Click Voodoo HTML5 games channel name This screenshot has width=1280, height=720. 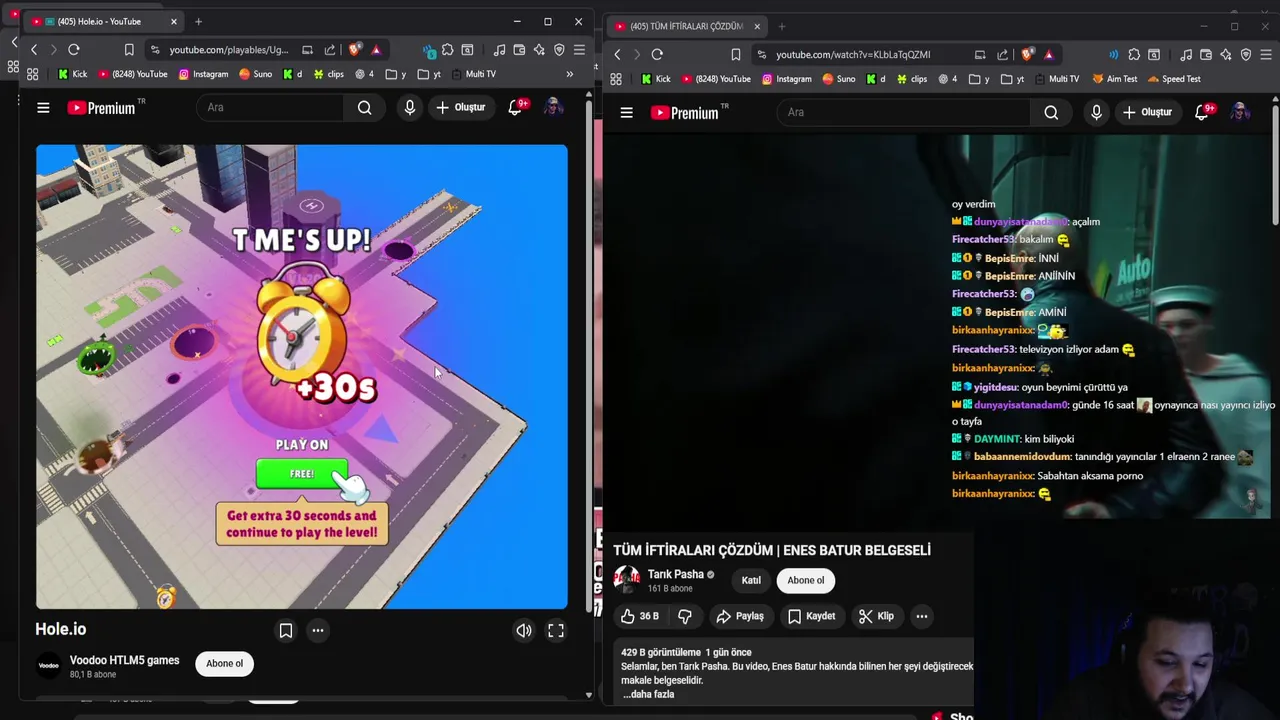pyautogui.click(x=124, y=660)
